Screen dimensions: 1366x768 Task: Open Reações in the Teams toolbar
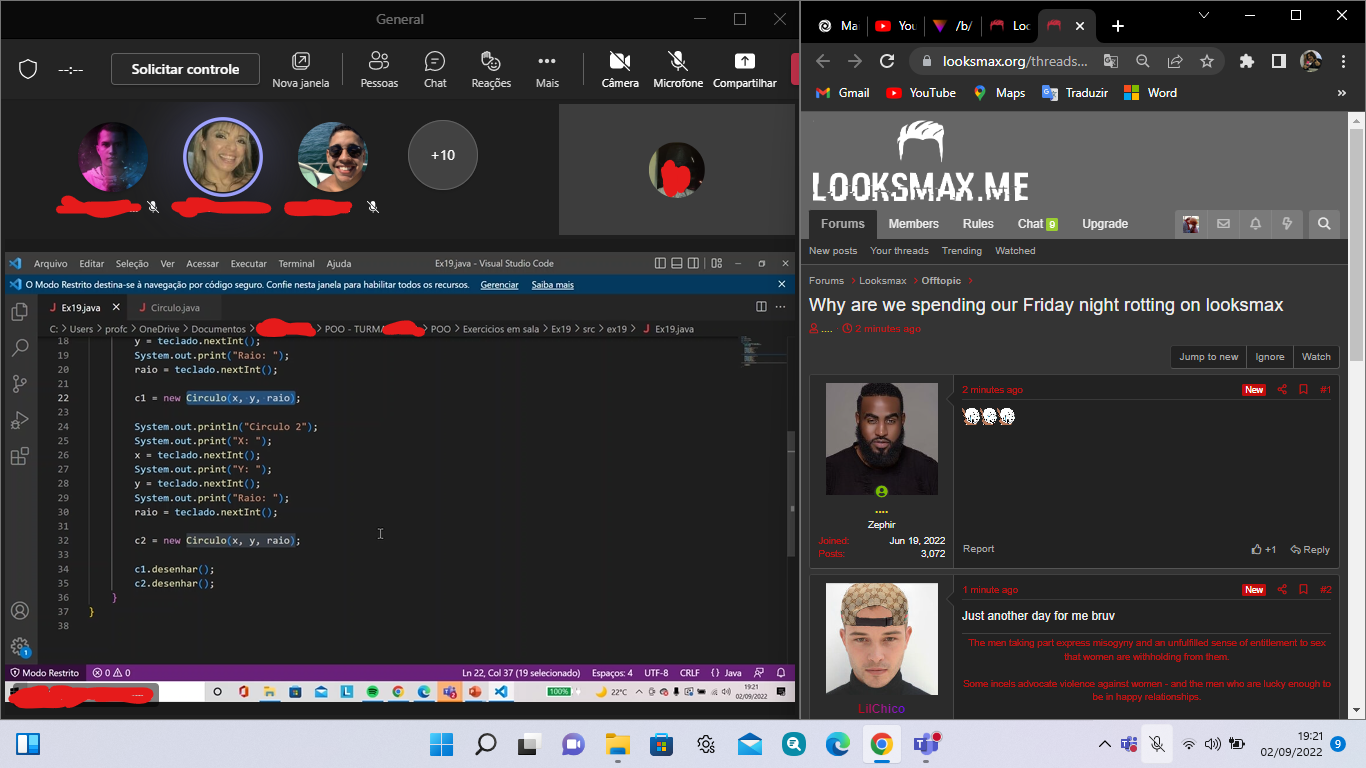pos(491,70)
